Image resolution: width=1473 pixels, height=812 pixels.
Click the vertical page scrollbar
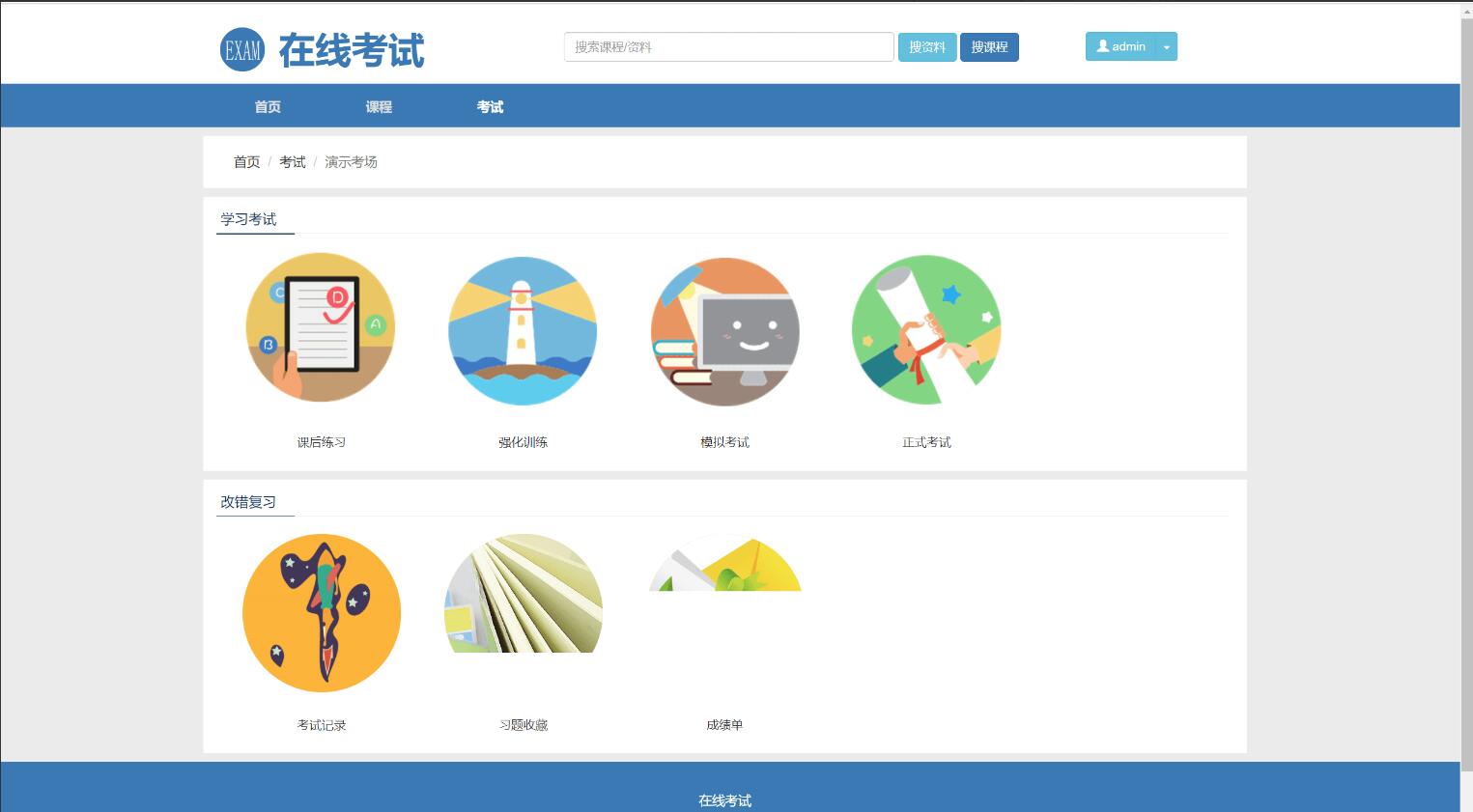[x=1466, y=386]
